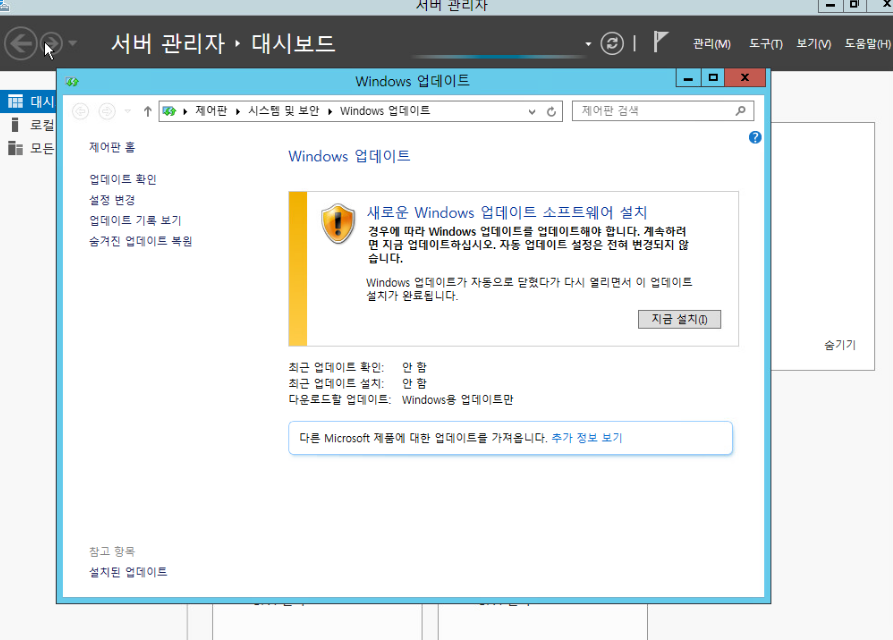Click Windows 업데이트 title bar icon
This screenshot has width=893, height=640.
click(x=72, y=81)
